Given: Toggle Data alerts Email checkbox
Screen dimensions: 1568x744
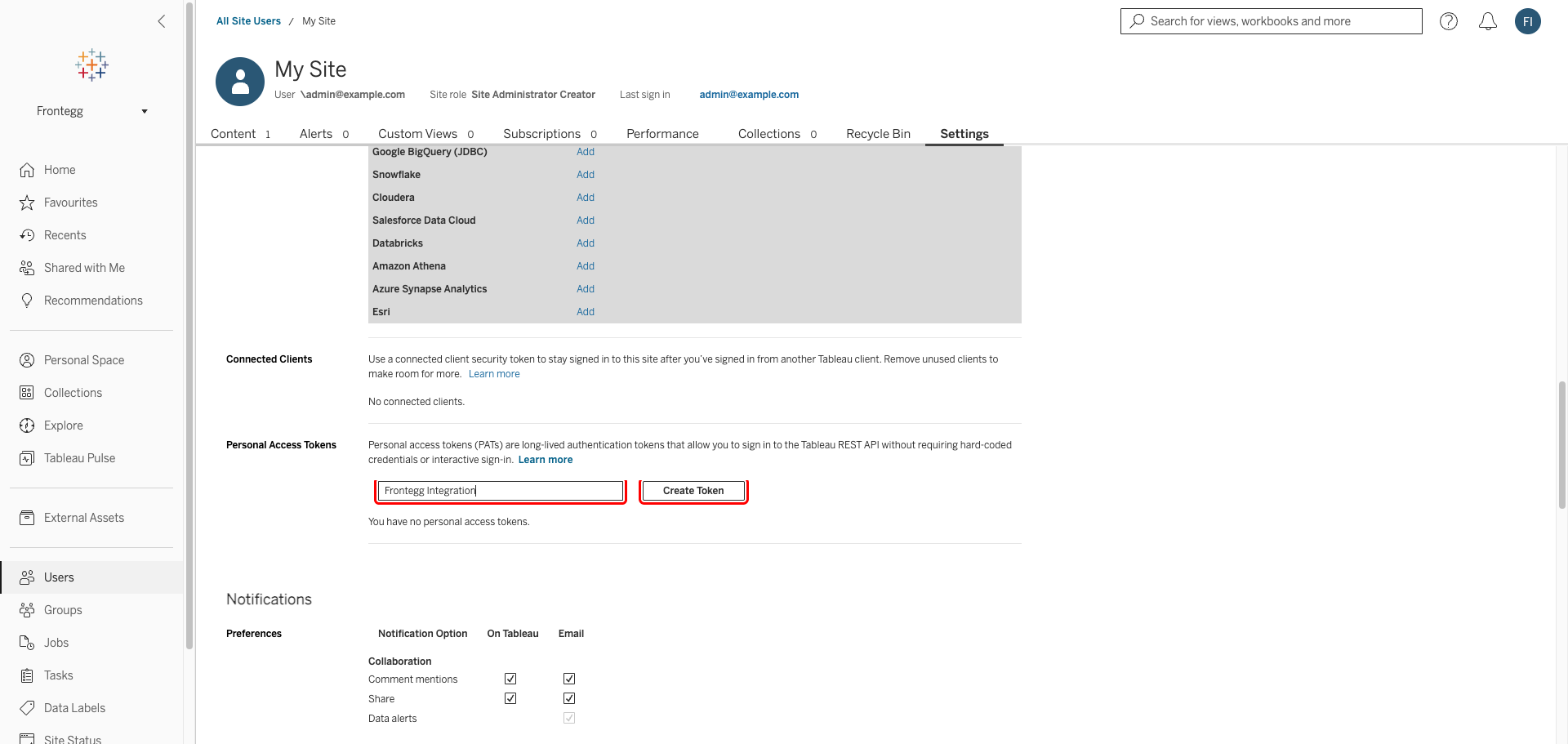Looking at the screenshot, I should 569,718.
